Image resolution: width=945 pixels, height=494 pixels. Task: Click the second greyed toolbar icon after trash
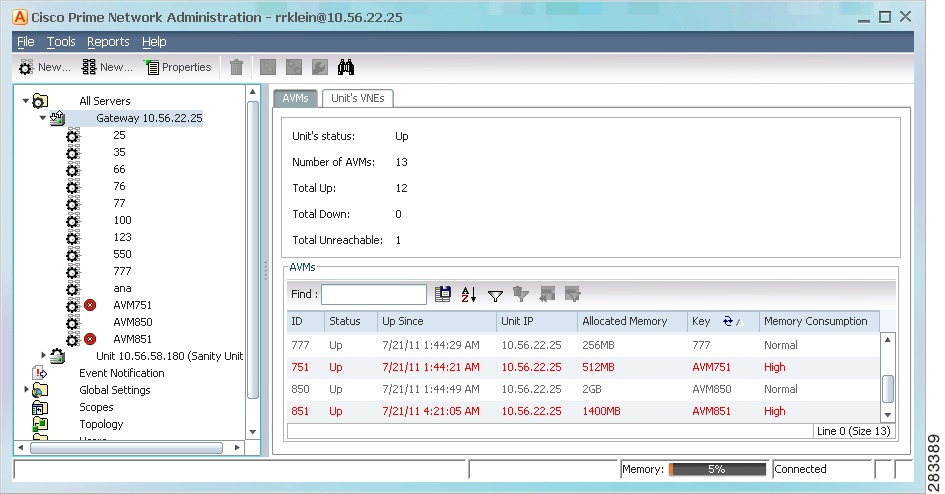[294, 67]
